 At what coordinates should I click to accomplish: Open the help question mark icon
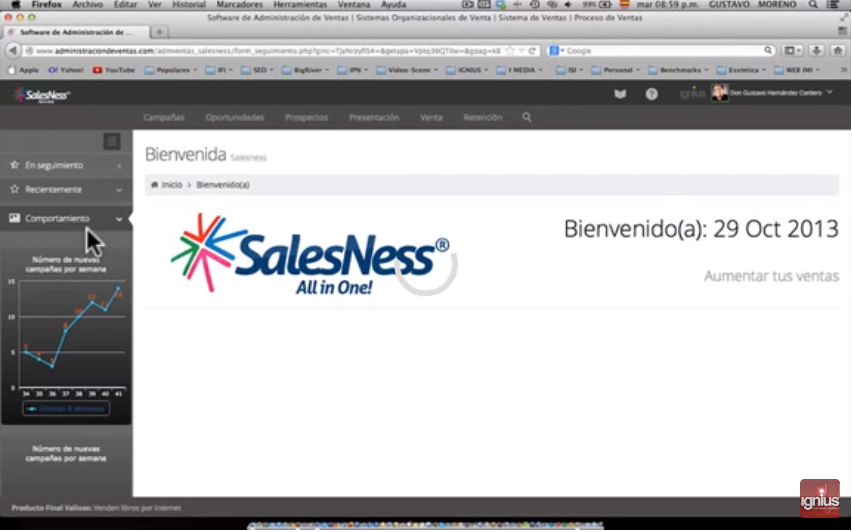point(651,94)
